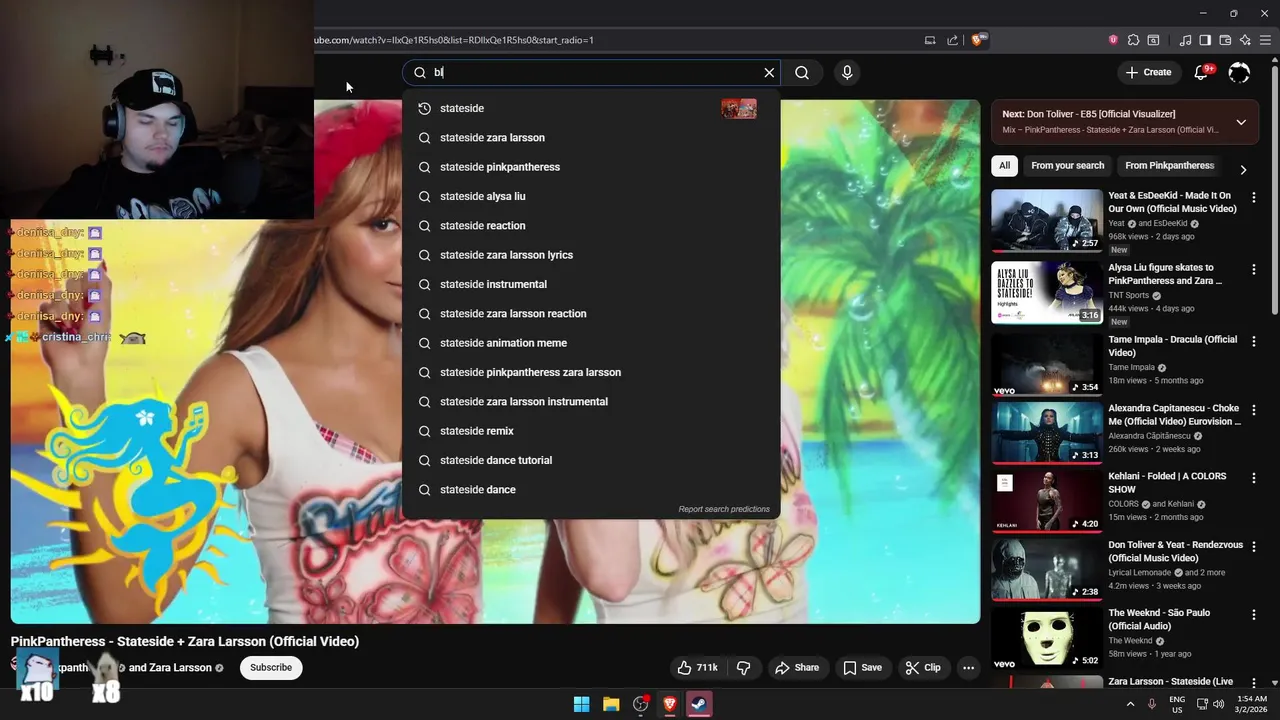Open options for Tame Impala Dracula video
Screen dimensions: 1280x720
tap(1253, 342)
